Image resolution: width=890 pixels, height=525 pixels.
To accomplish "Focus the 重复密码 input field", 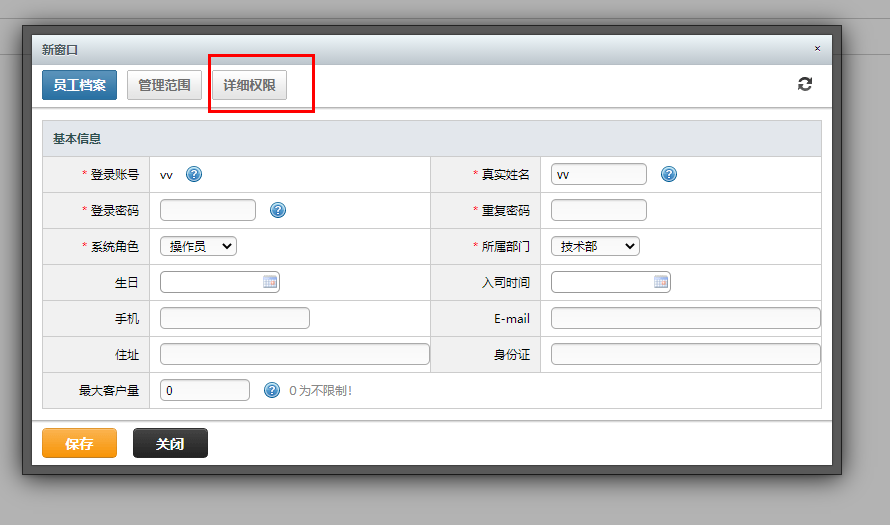I will tap(599, 210).
